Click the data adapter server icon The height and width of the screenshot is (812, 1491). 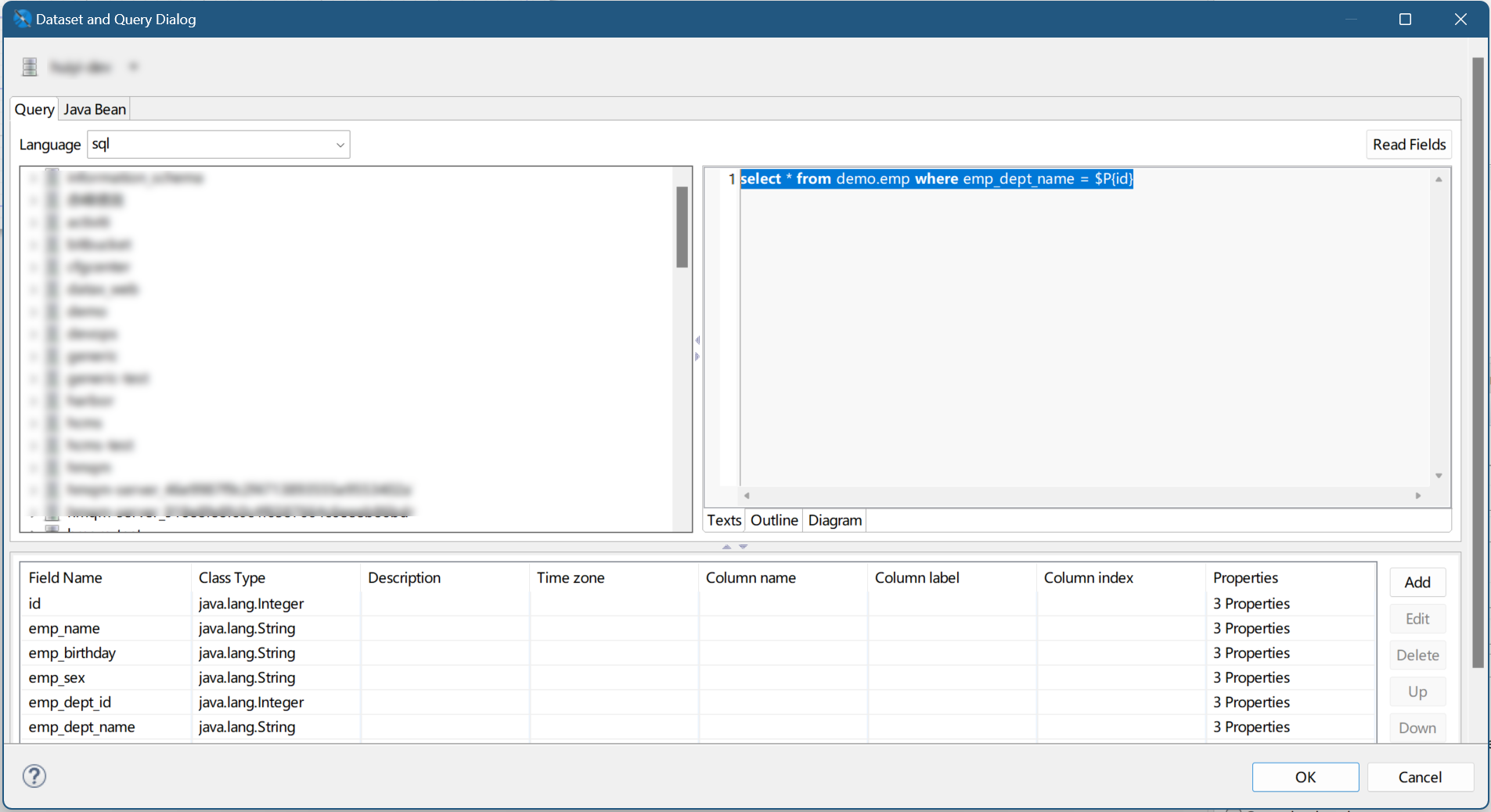(30, 67)
